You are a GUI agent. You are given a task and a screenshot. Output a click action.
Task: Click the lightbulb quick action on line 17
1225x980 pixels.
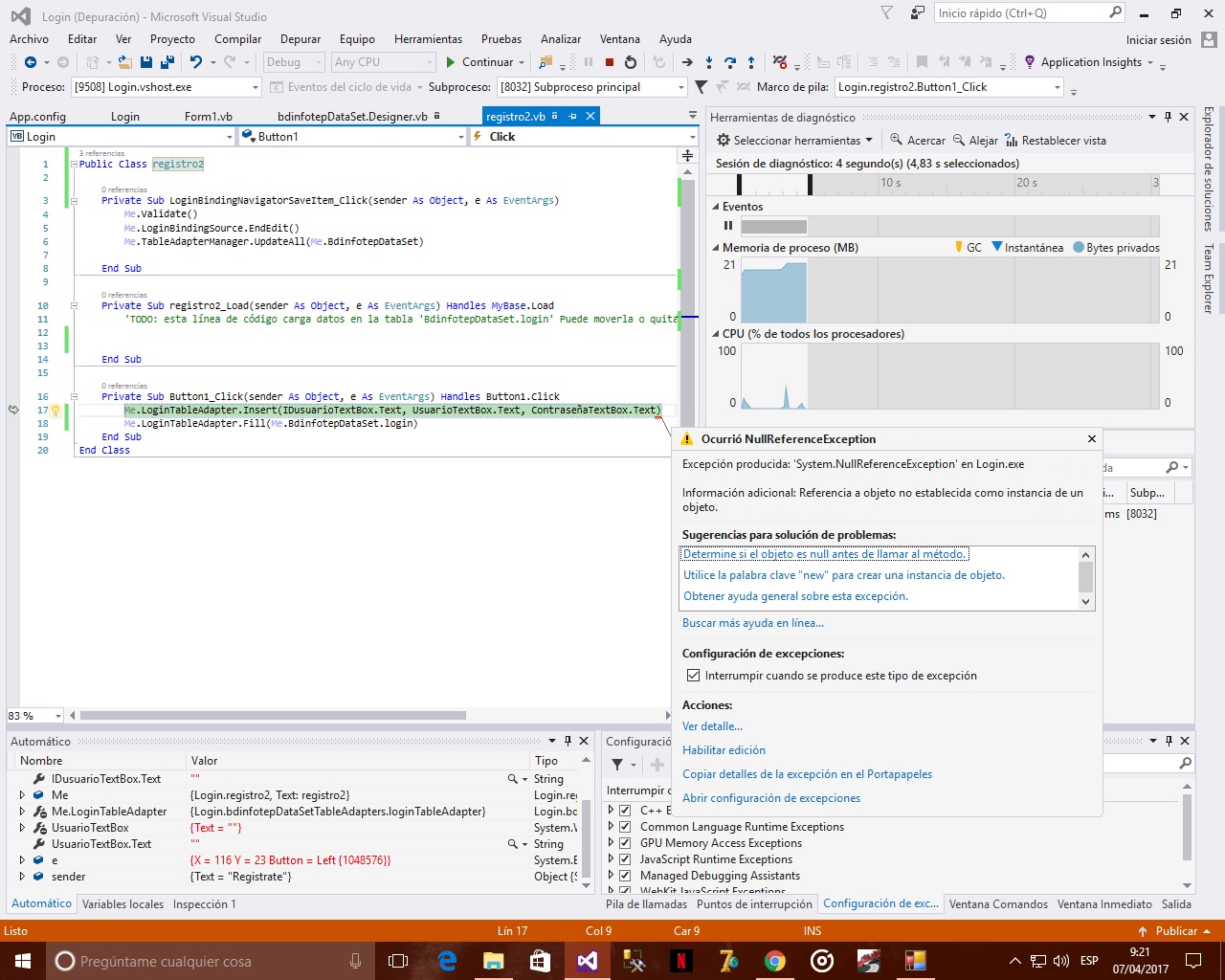[56, 411]
